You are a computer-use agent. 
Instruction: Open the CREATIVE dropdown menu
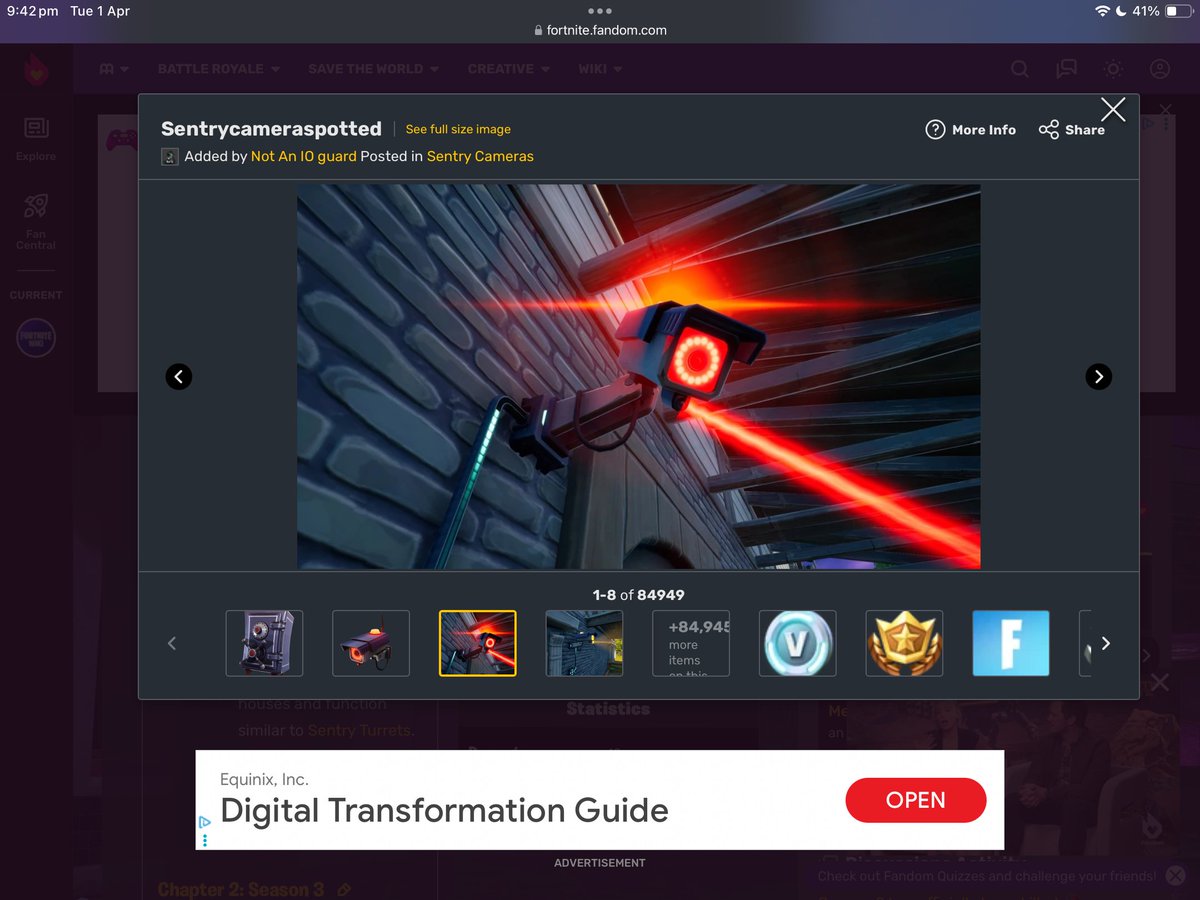coord(508,69)
